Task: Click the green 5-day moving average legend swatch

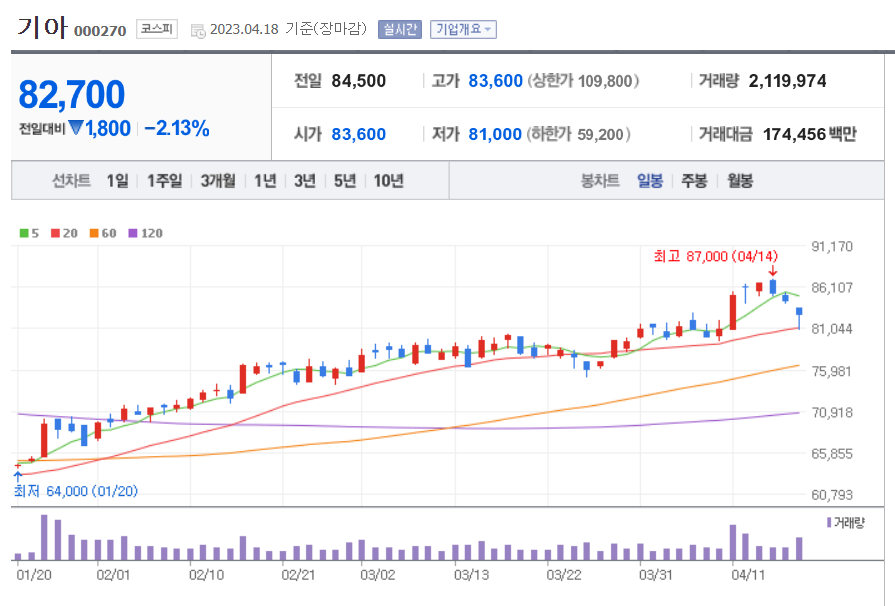Action: 24,233
